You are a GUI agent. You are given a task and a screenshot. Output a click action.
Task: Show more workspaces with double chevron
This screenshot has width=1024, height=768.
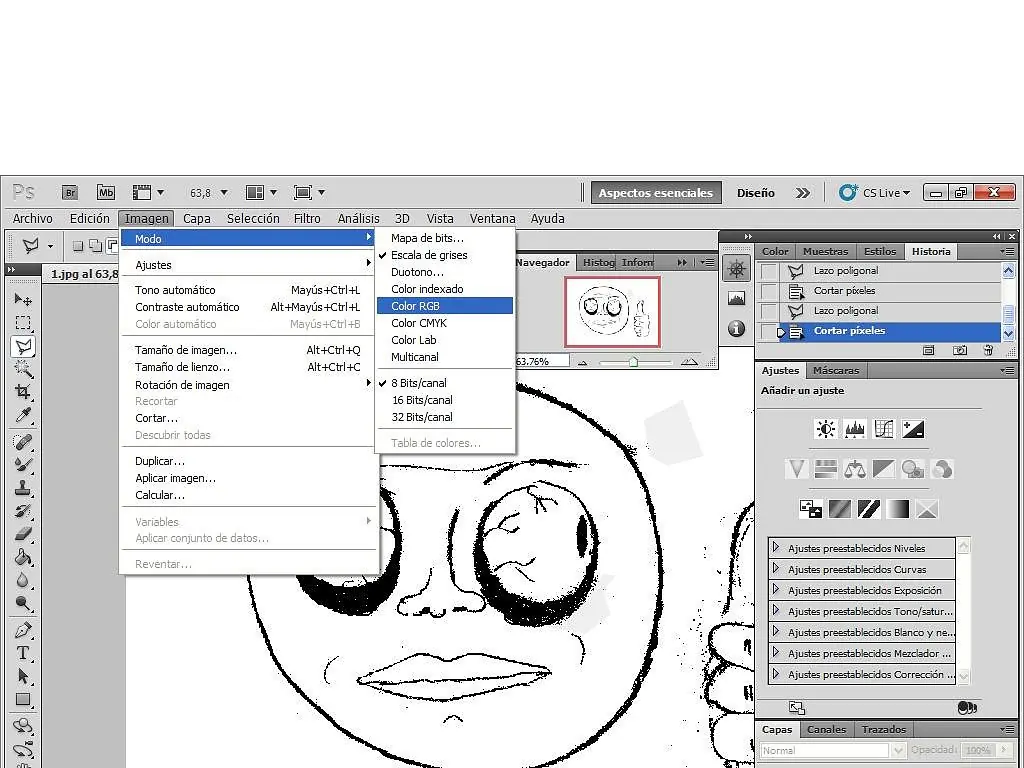803,193
